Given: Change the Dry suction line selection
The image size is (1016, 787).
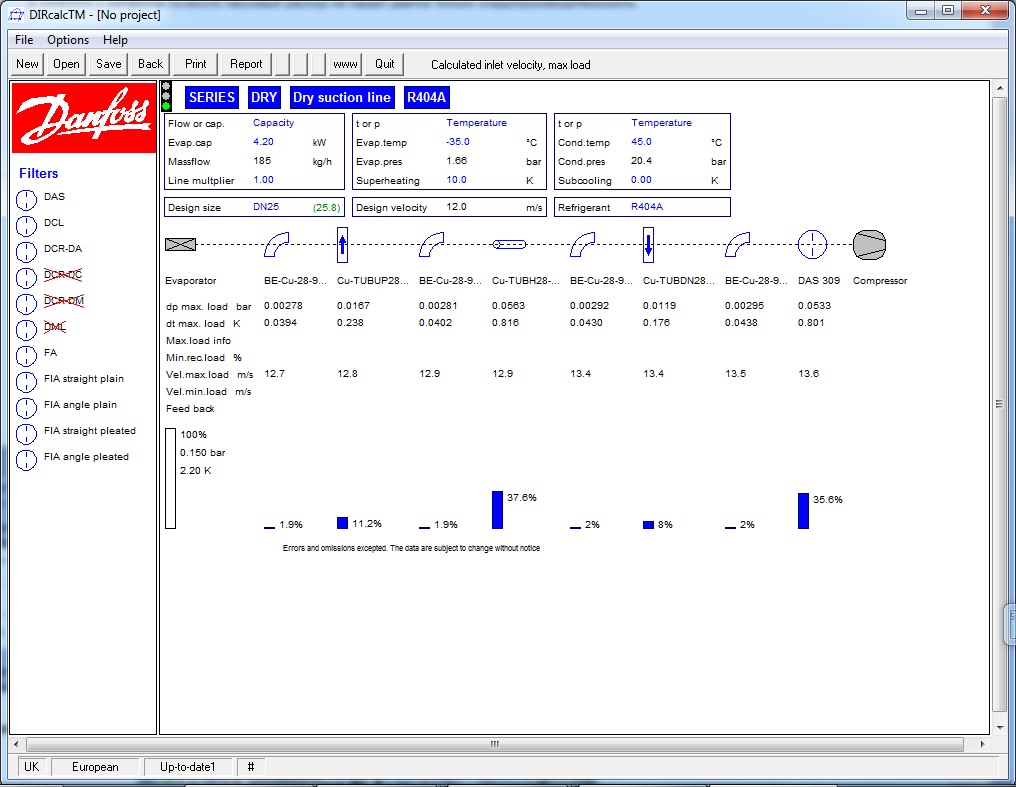Looking at the screenshot, I should point(341,97).
